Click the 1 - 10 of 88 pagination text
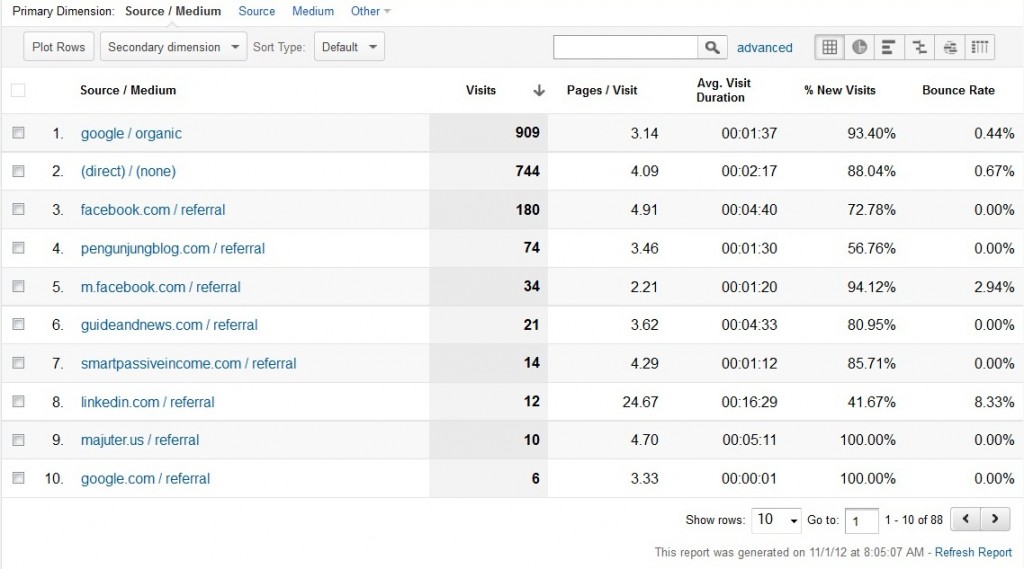The width and height of the screenshot is (1024, 569). [x=914, y=520]
